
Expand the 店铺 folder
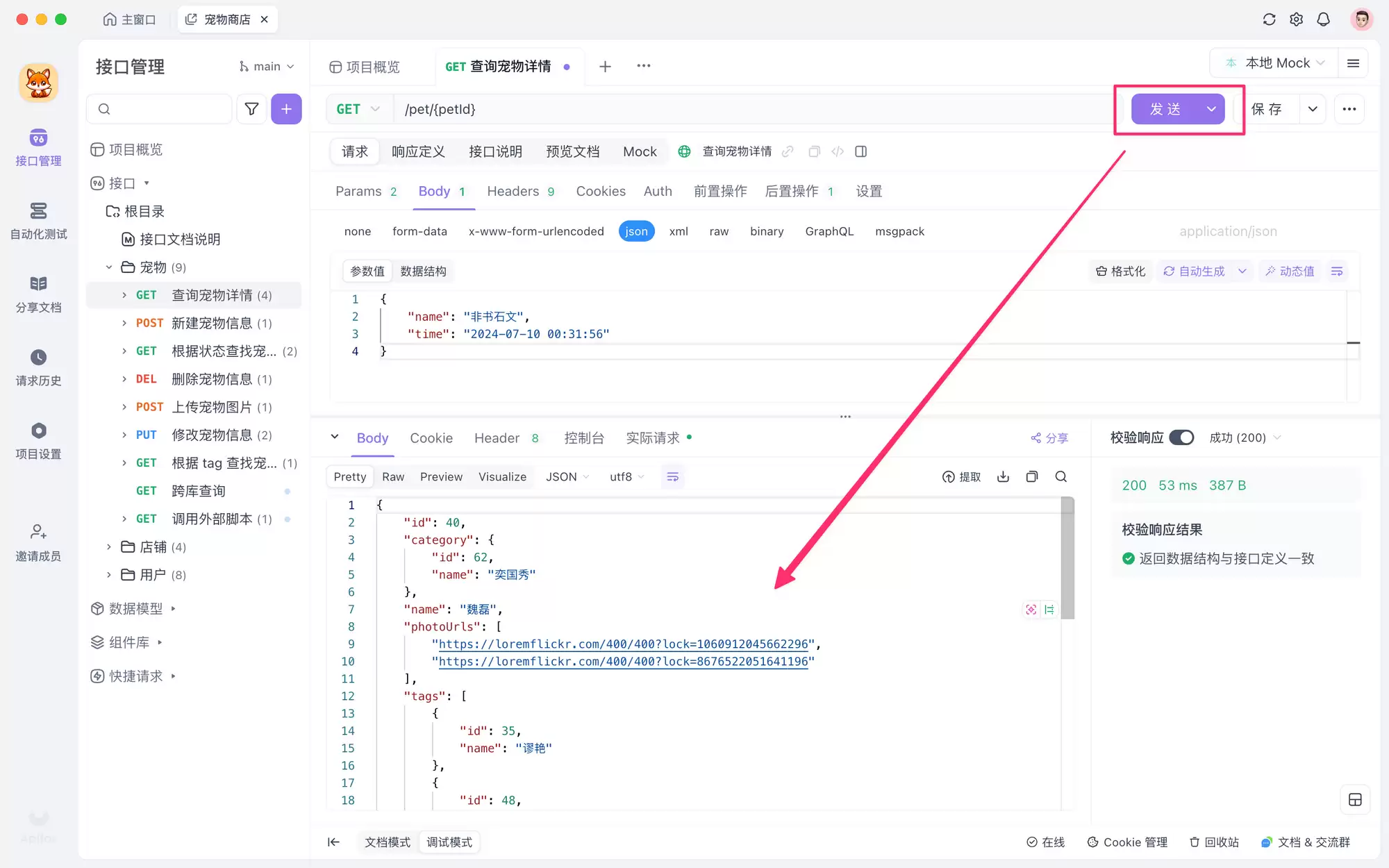pos(109,547)
